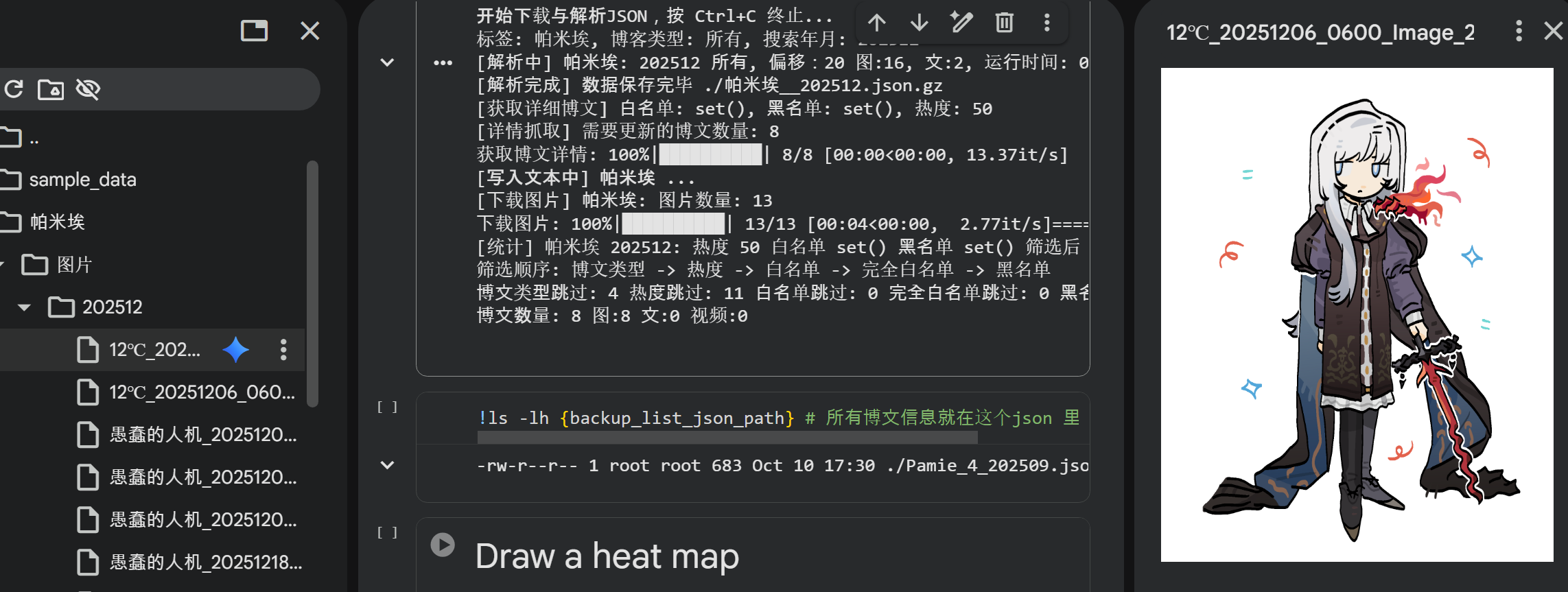Collapse the first cell output with its chevron
1568x592 pixels.
pyautogui.click(x=387, y=62)
